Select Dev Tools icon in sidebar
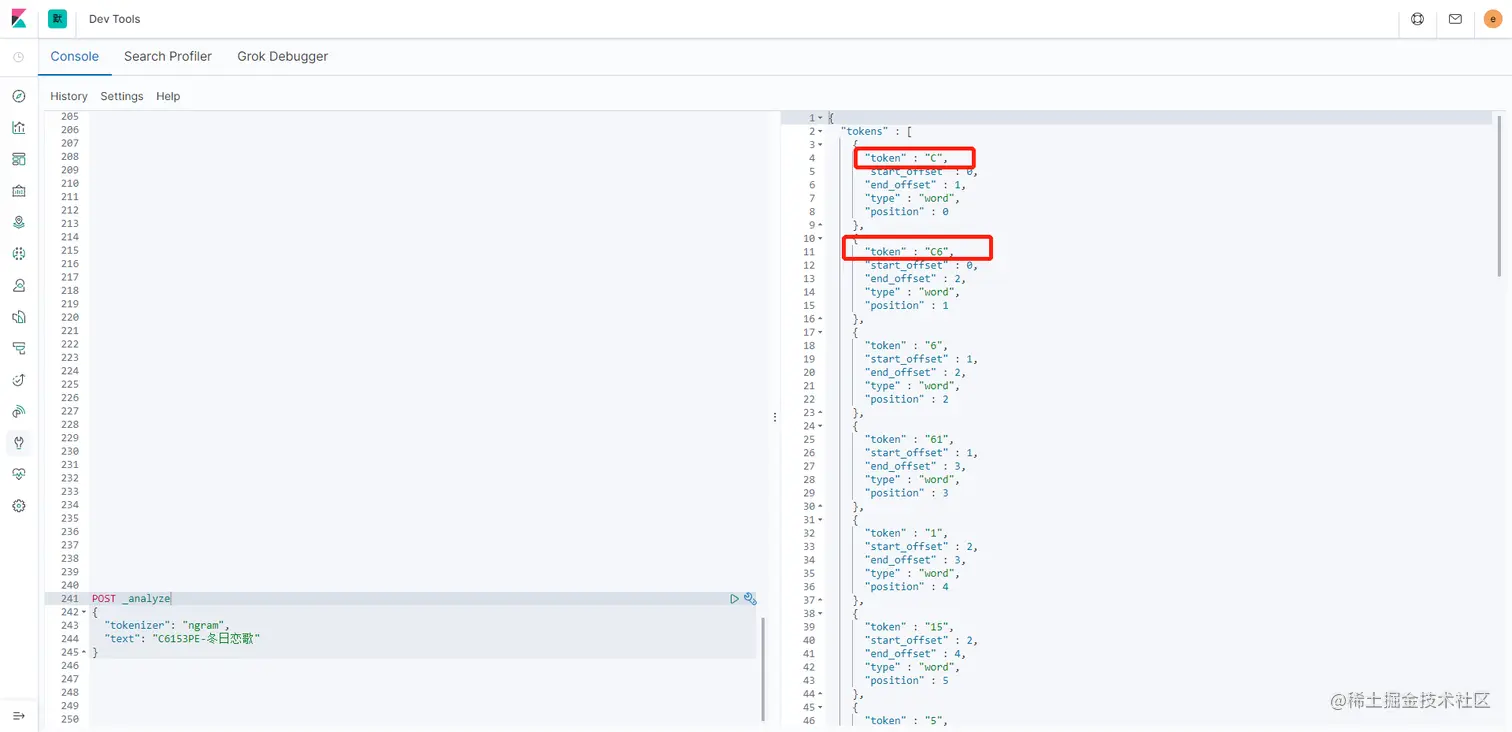The height and width of the screenshot is (732, 1512). (x=18, y=442)
